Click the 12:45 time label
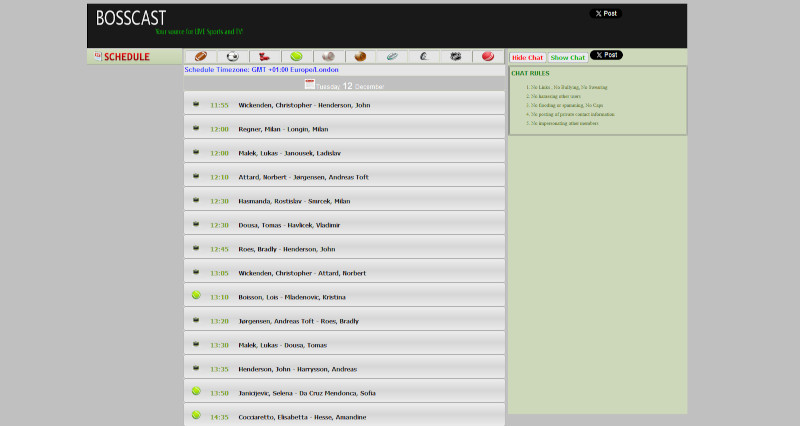This screenshot has width=800, height=426. [219, 249]
